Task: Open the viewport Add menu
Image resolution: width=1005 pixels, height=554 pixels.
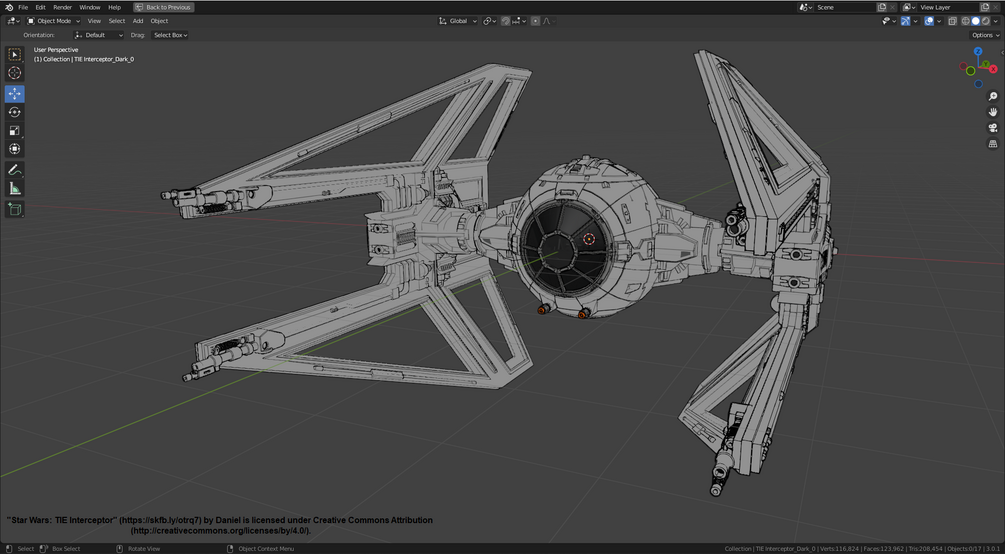Action: coord(138,21)
